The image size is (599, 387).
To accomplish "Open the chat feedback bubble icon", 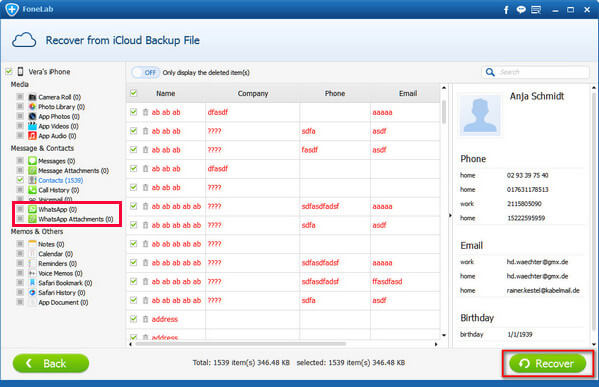I will click(521, 10).
